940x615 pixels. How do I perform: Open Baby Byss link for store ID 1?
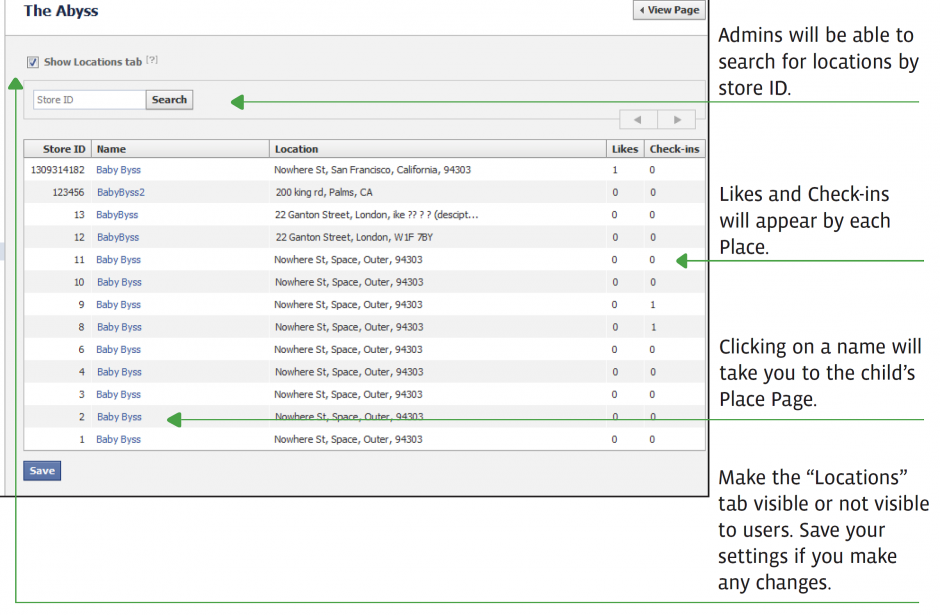click(118, 439)
